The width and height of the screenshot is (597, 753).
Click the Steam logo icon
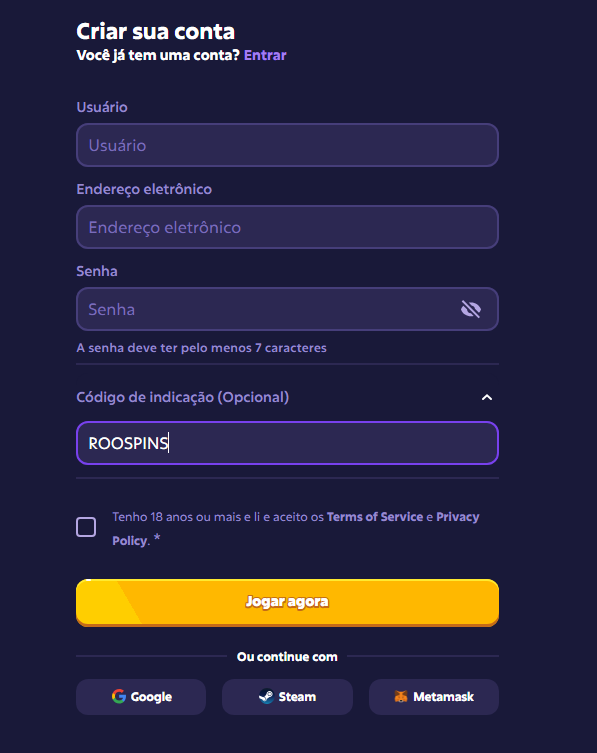click(266, 696)
